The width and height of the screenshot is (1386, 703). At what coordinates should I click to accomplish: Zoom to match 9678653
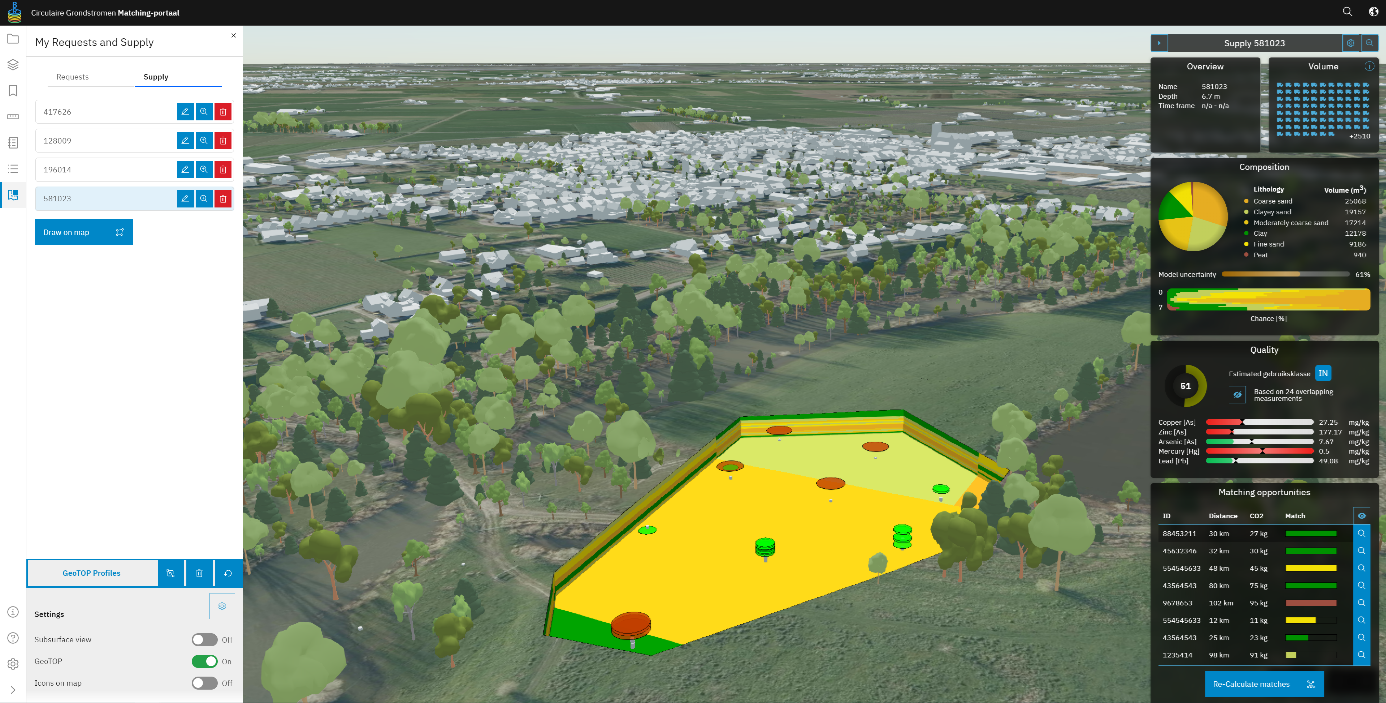point(1361,603)
